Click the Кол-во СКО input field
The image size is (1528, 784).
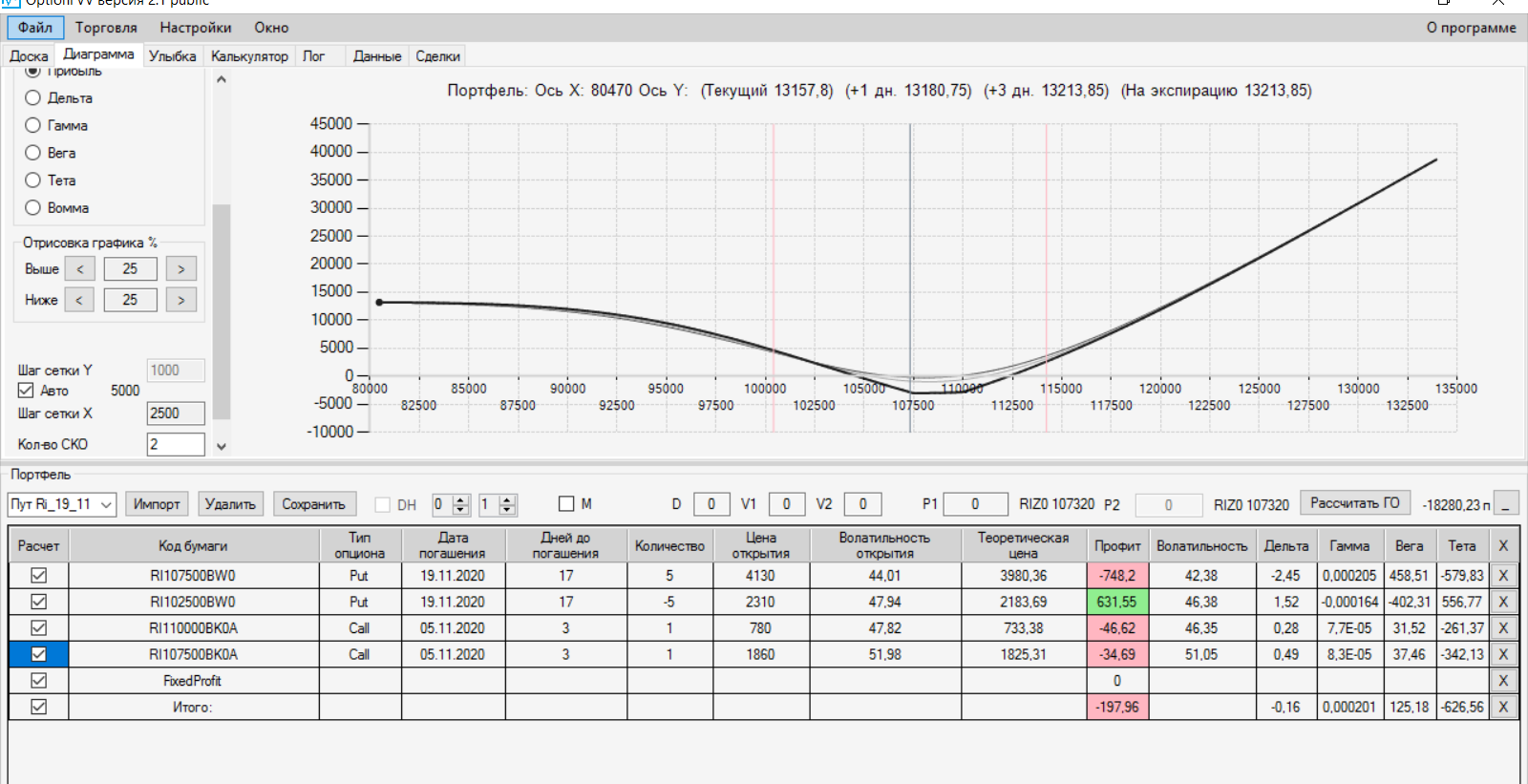(x=176, y=444)
